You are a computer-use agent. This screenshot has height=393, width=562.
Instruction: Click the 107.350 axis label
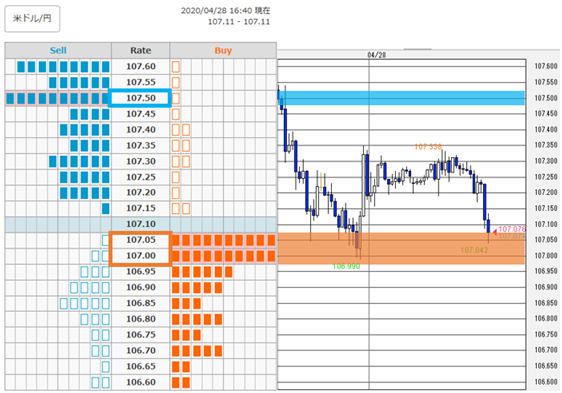546,145
